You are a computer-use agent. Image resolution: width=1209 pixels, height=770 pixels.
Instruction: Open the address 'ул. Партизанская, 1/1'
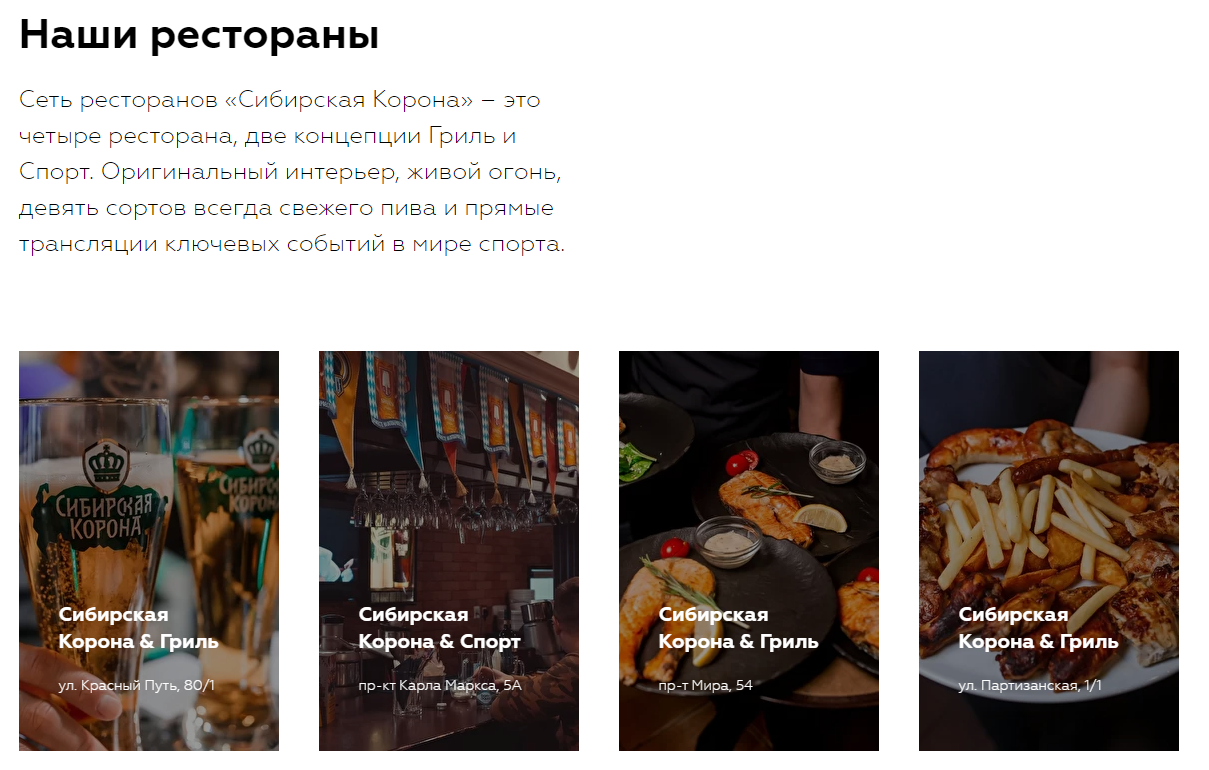point(1030,686)
